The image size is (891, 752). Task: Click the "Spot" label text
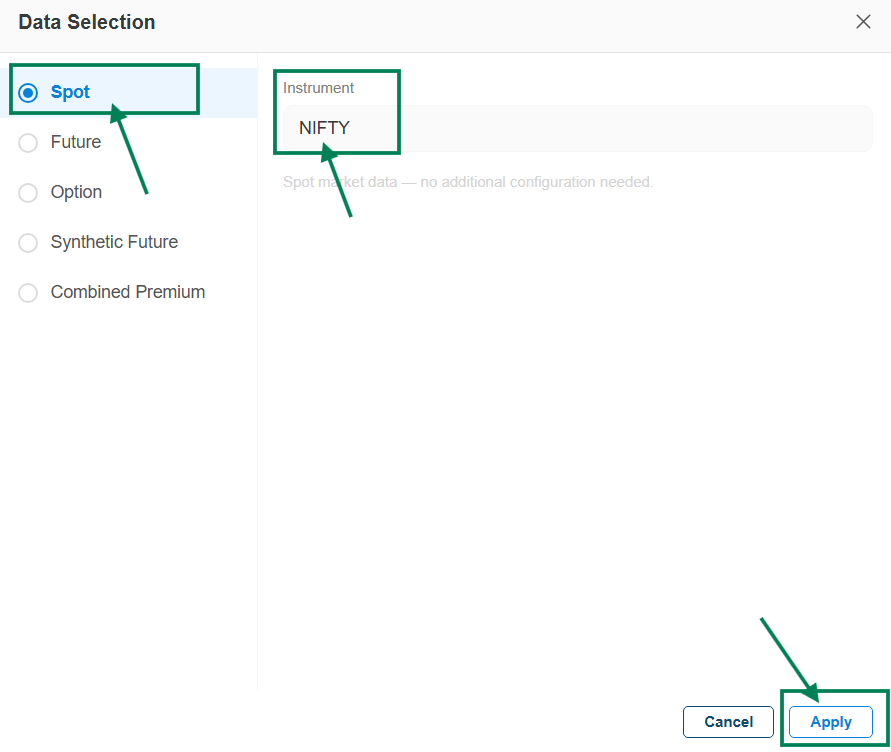(x=70, y=92)
